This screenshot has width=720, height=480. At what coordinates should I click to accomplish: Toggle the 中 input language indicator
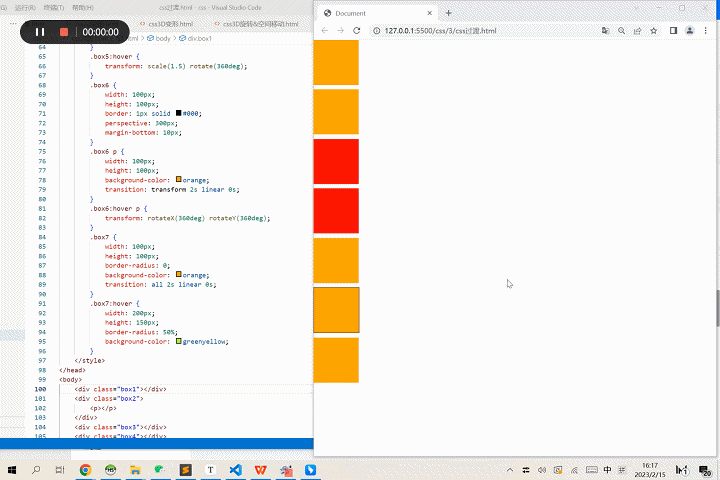pyautogui.click(x=608, y=470)
